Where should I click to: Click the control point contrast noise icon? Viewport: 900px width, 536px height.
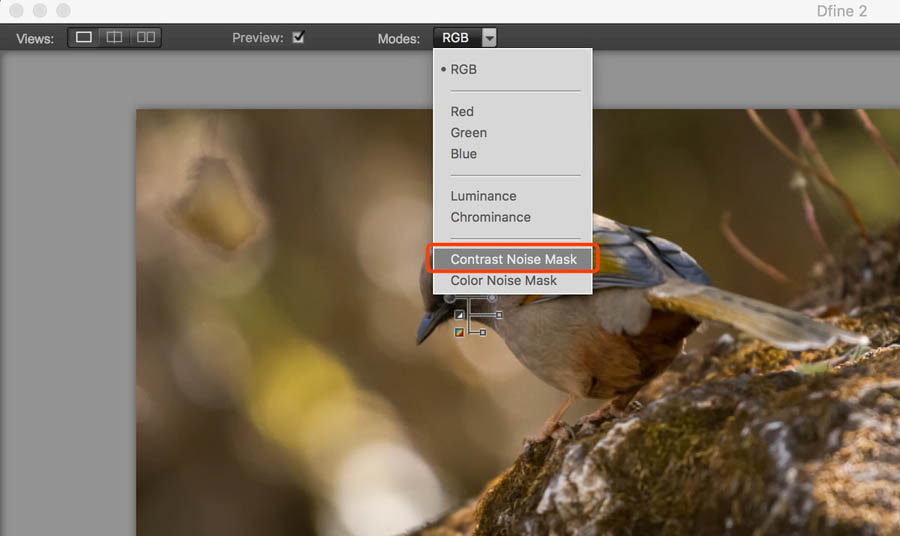click(x=459, y=314)
